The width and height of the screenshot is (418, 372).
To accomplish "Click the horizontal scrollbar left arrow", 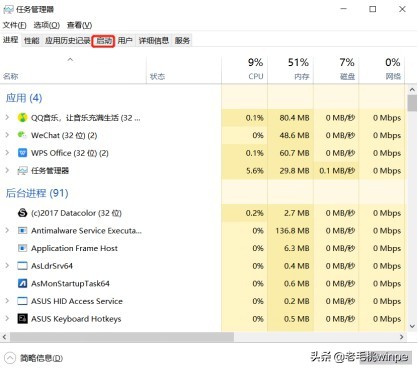I will pos(4,337).
